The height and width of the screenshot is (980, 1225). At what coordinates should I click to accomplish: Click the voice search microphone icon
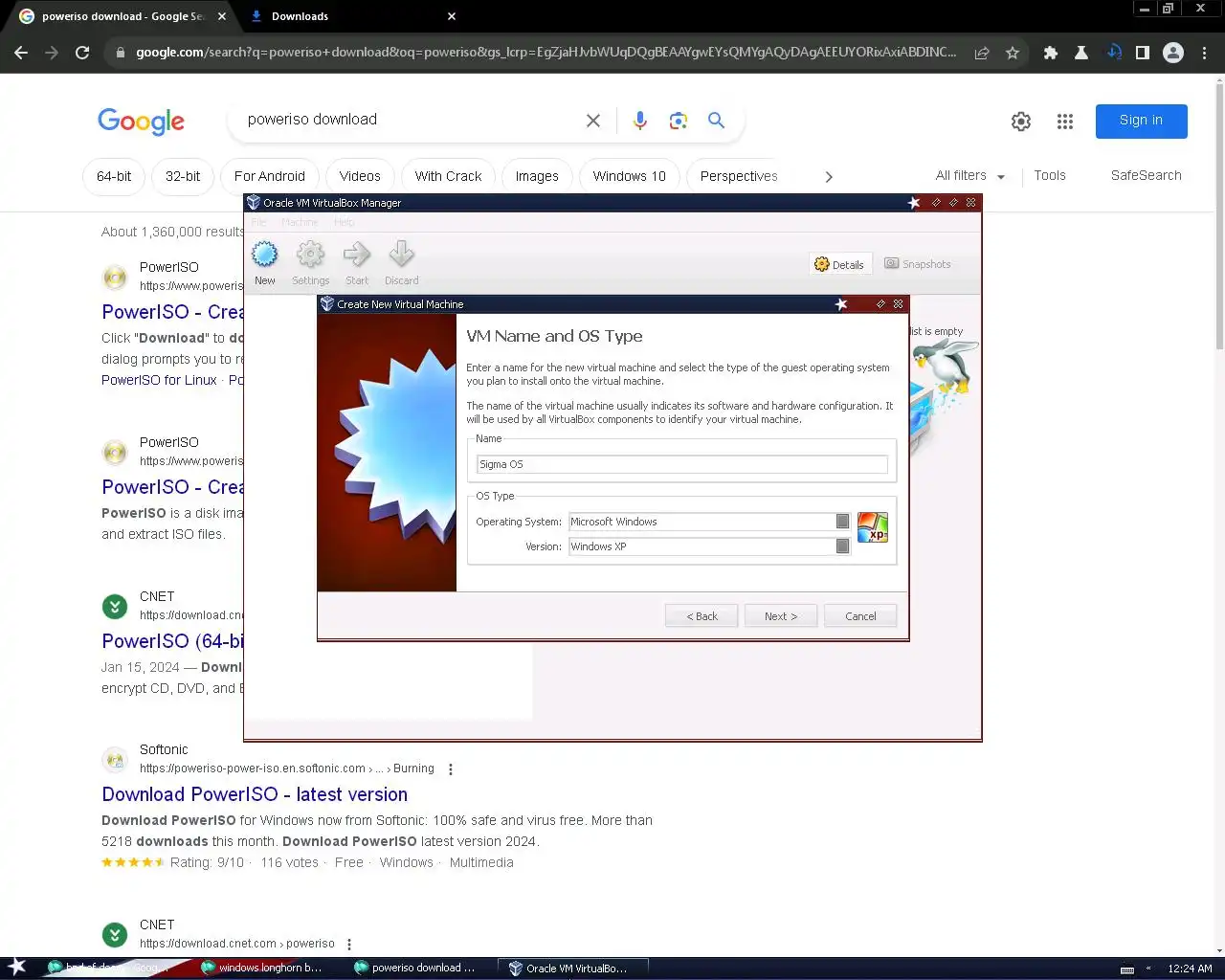point(640,121)
